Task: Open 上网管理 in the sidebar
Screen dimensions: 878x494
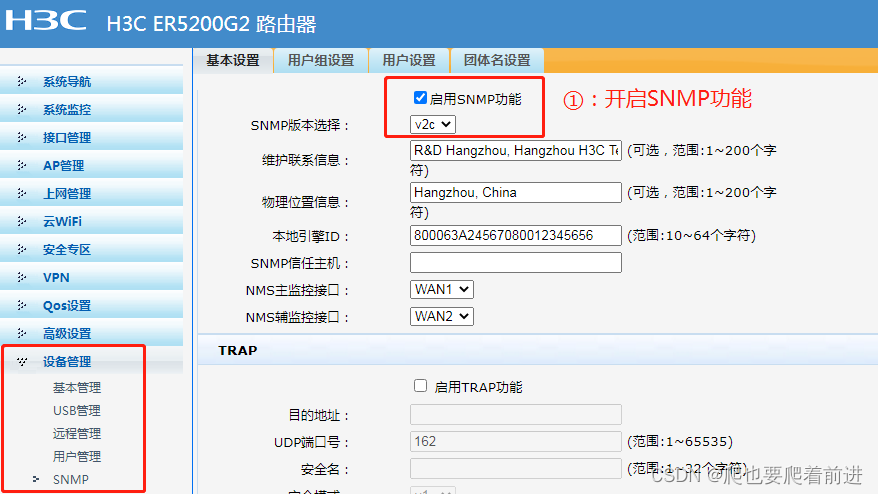Action: point(67,194)
